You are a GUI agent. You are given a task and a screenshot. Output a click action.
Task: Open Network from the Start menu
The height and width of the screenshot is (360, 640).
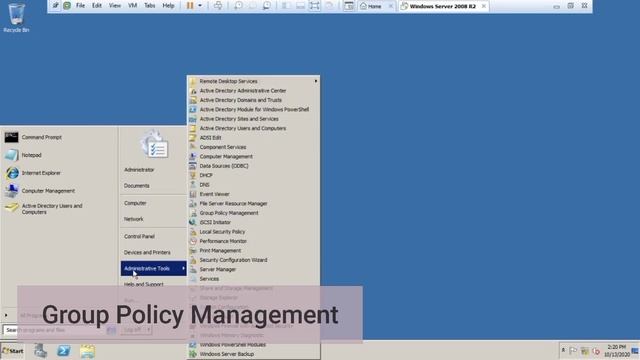pyautogui.click(x=133, y=219)
